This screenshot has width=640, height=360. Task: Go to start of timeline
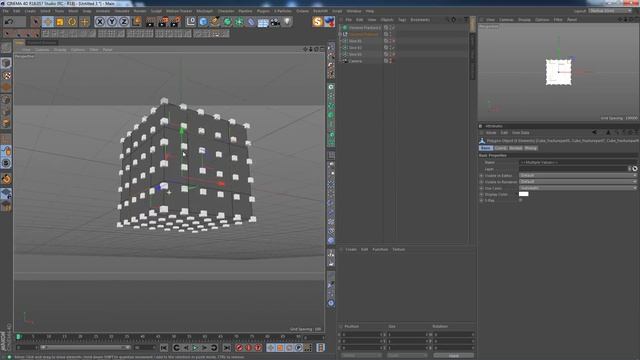[x=164, y=348]
